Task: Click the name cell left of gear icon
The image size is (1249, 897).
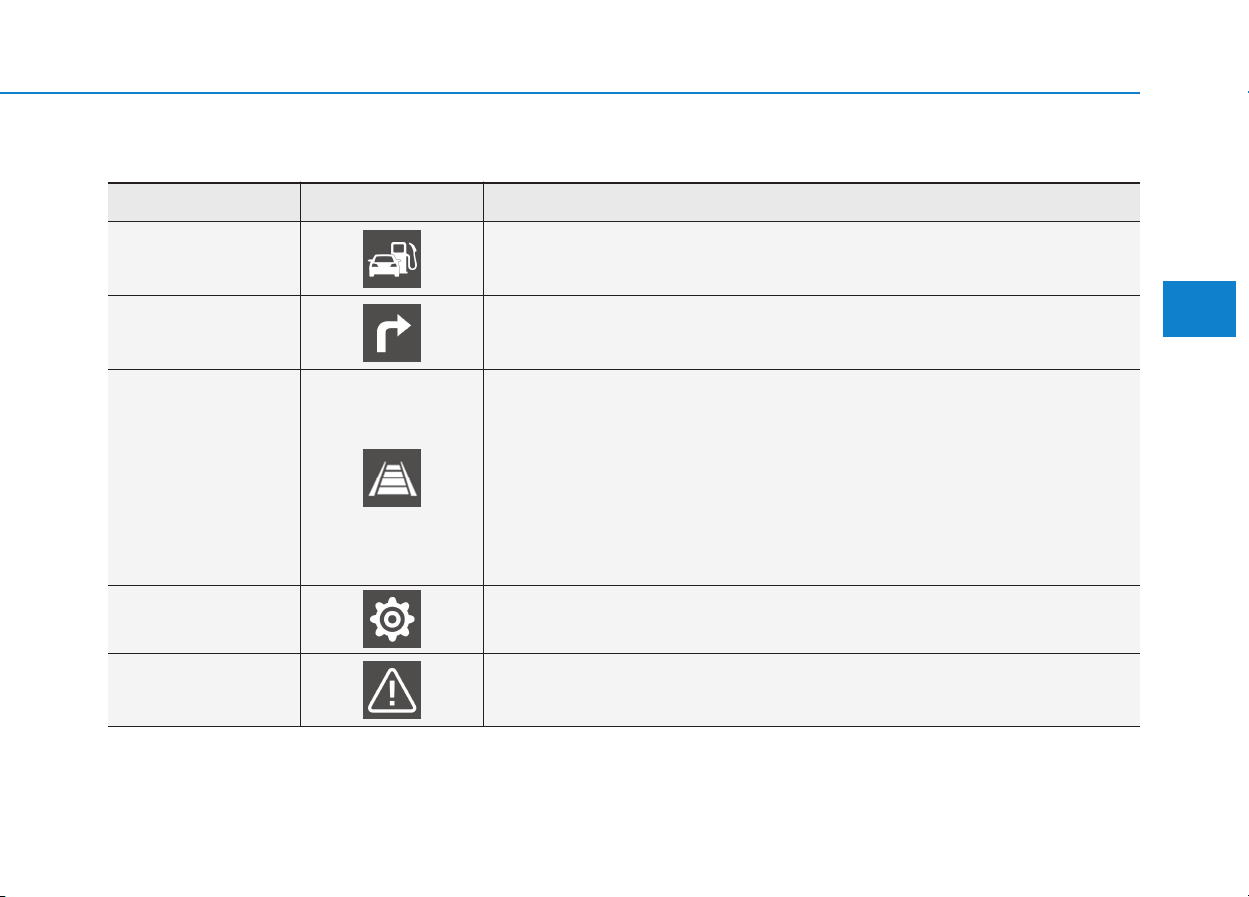Action: [x=204, y=619]
